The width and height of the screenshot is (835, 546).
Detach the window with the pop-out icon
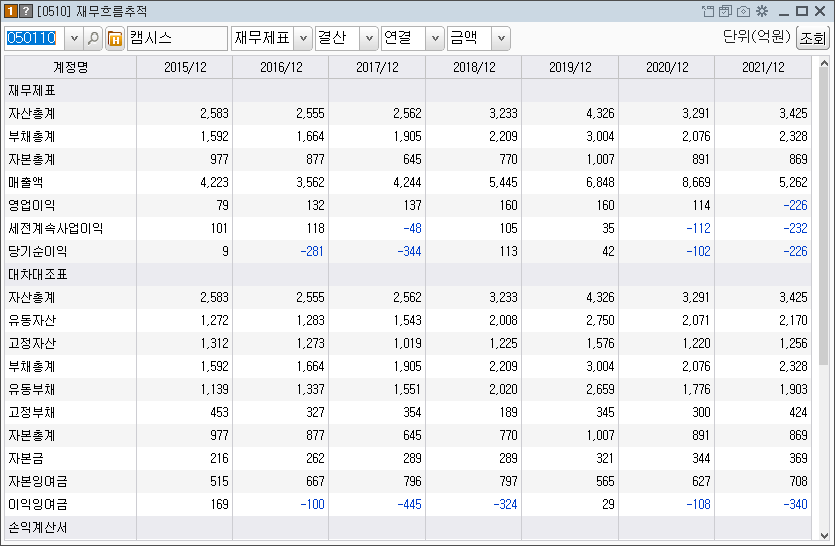pos(708,11)
